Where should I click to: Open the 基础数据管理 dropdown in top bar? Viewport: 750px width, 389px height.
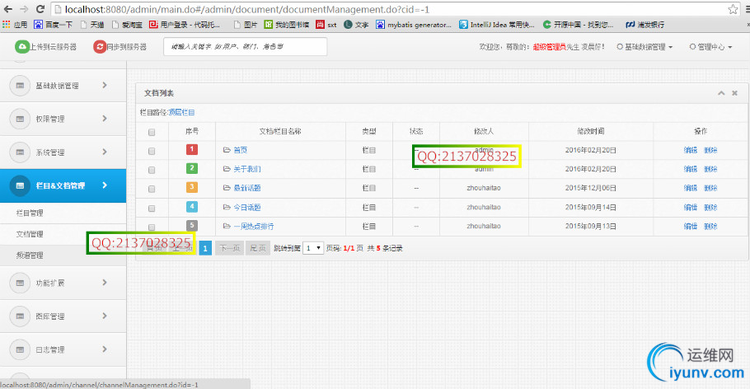pos(645,47)
